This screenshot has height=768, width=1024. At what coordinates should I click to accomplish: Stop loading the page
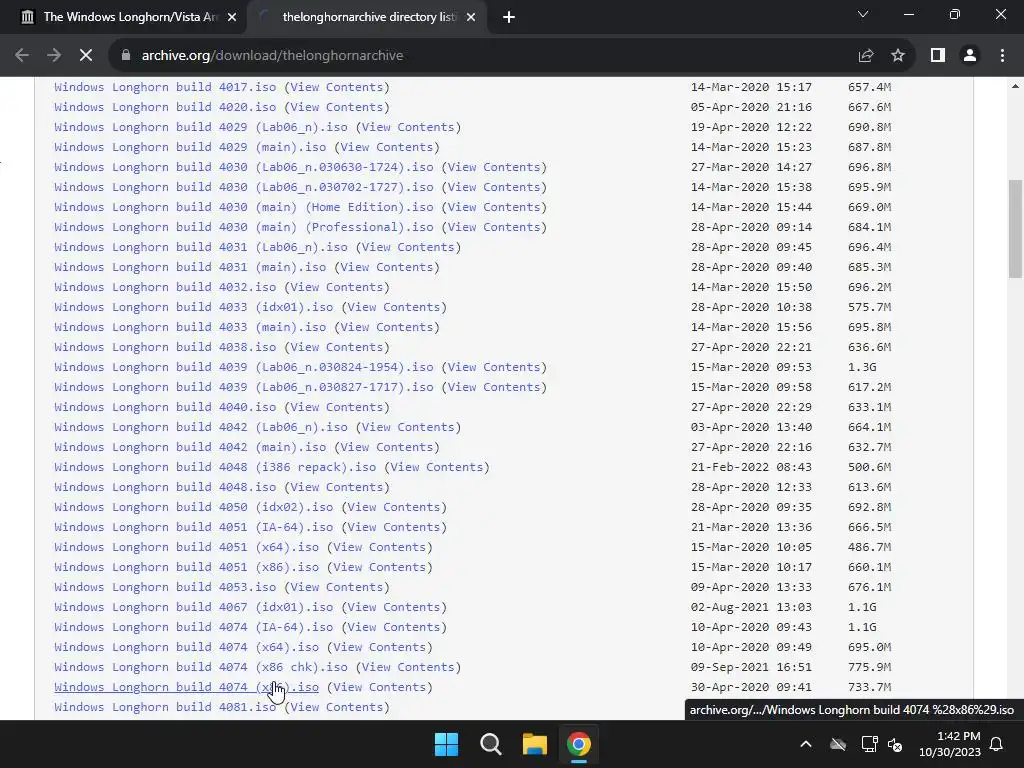click(86, 56)
